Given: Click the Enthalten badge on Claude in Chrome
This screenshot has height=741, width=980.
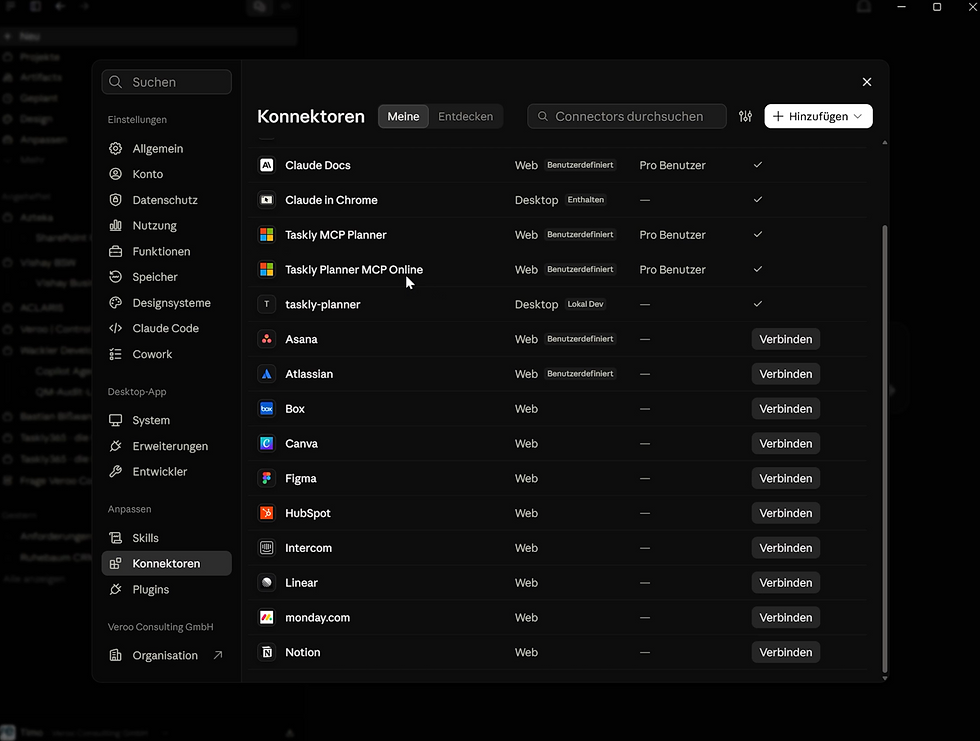Looking at the screenshot, I should [586, 200].
